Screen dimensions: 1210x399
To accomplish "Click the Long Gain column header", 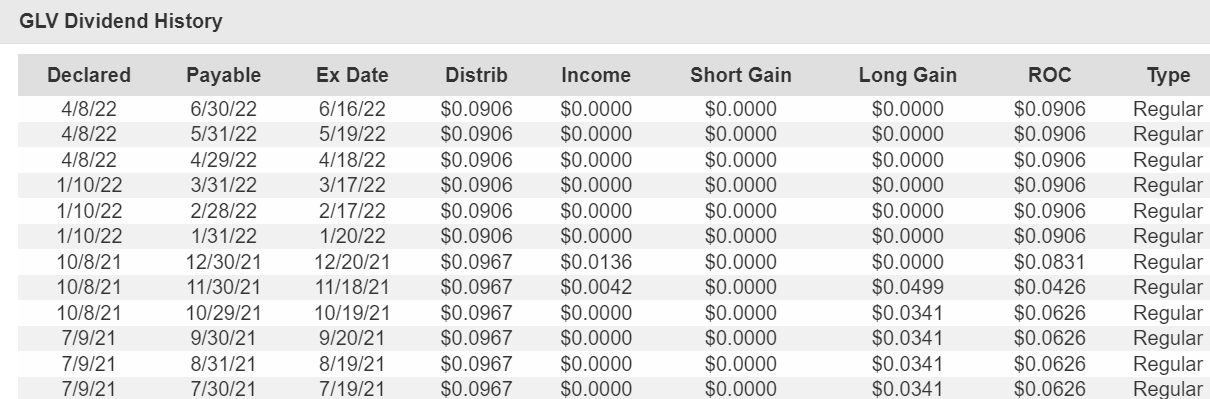I will [908, 75].
